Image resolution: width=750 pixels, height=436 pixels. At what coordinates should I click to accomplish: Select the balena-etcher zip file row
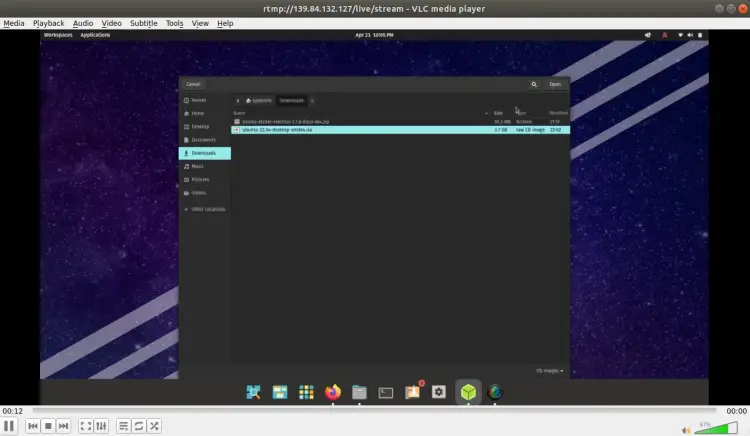click(400, 121)
